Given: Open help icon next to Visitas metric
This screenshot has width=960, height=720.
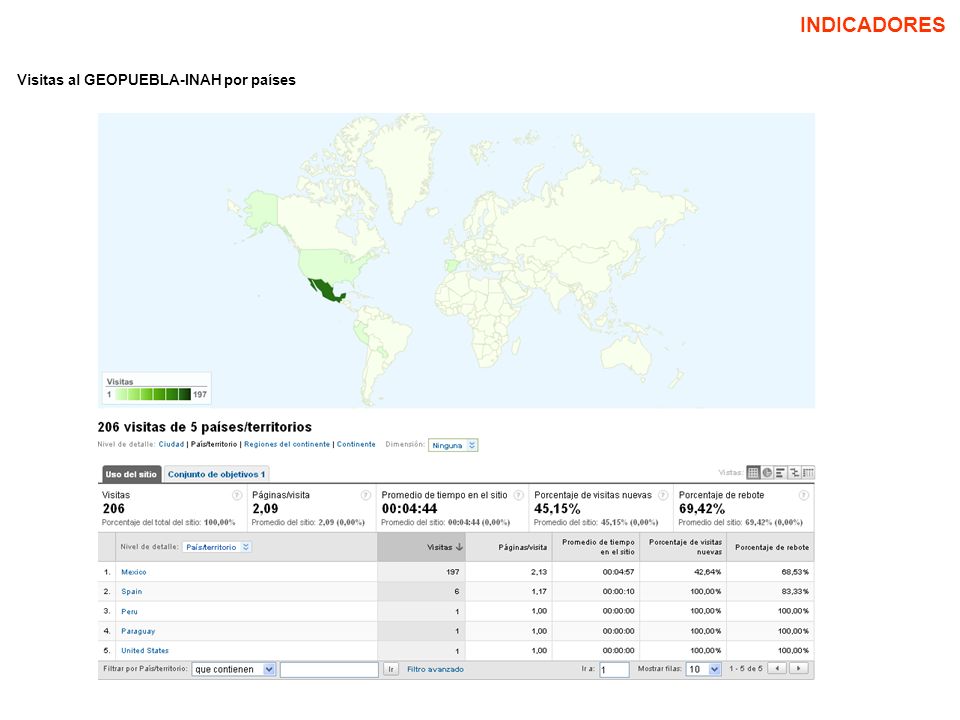Looking at the screenshot, I should click(x=237, y=495).
